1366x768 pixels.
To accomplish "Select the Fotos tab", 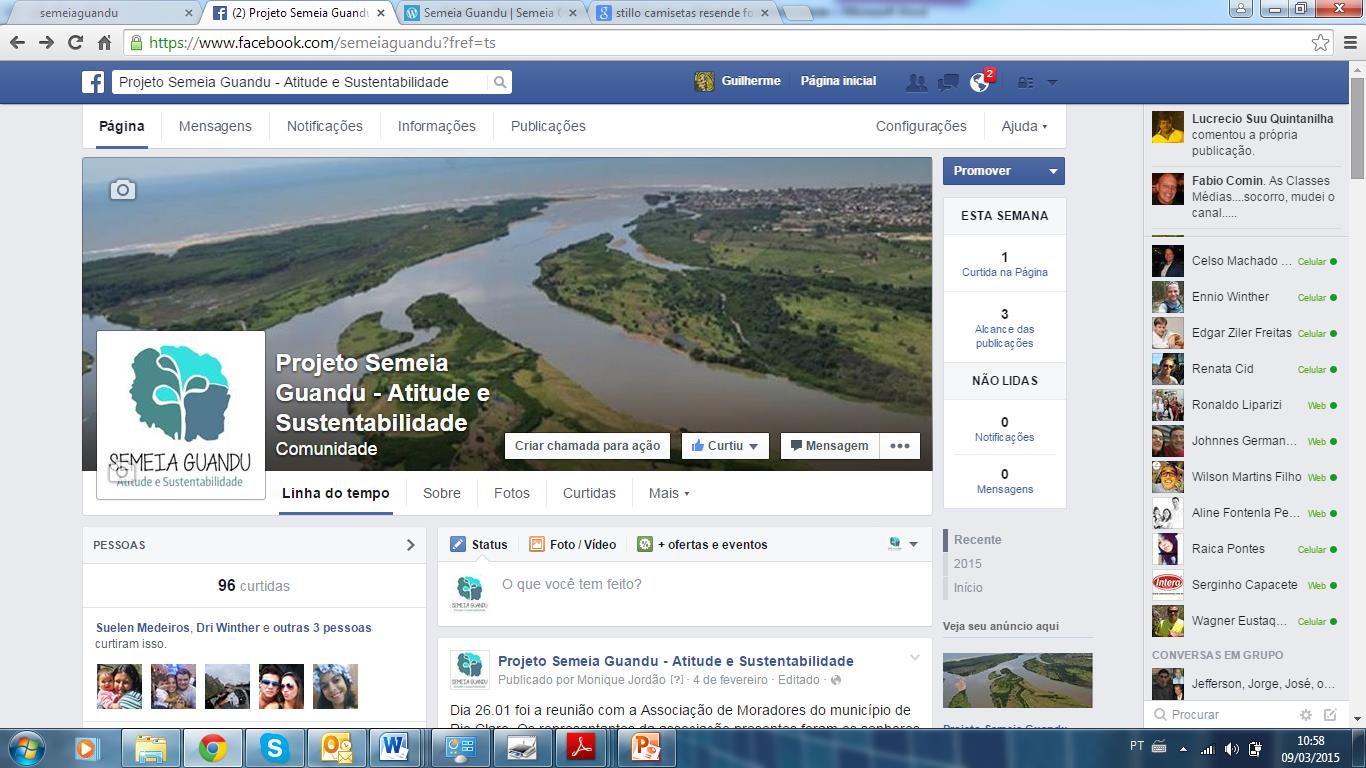I will tap(512, 493).
